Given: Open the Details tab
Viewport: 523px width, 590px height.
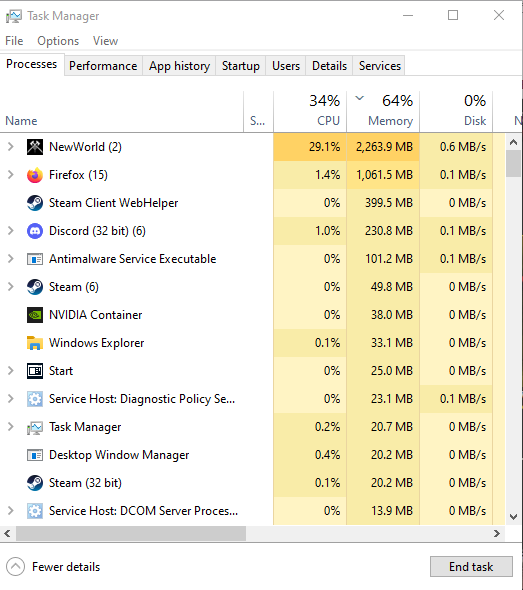Looking at the screenshot, I should point(329,66).
